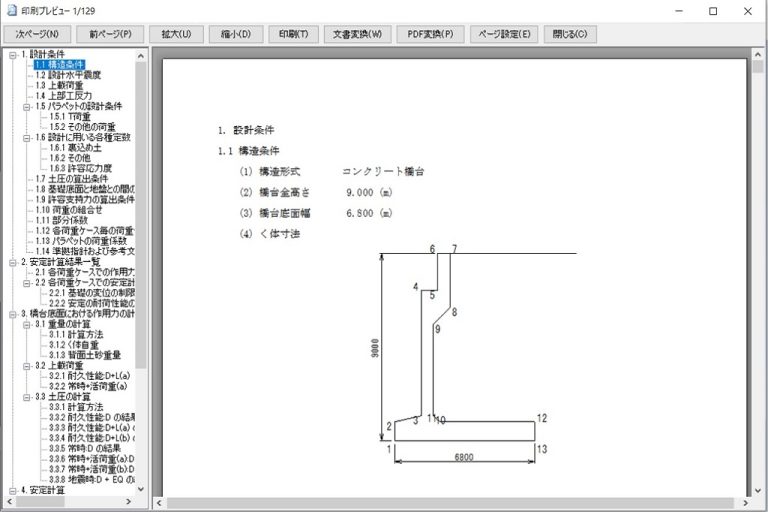This screenshot has height=512, width=768.
Task: Open 文書変換(W) document conversion
Action: tap(360, 33)
